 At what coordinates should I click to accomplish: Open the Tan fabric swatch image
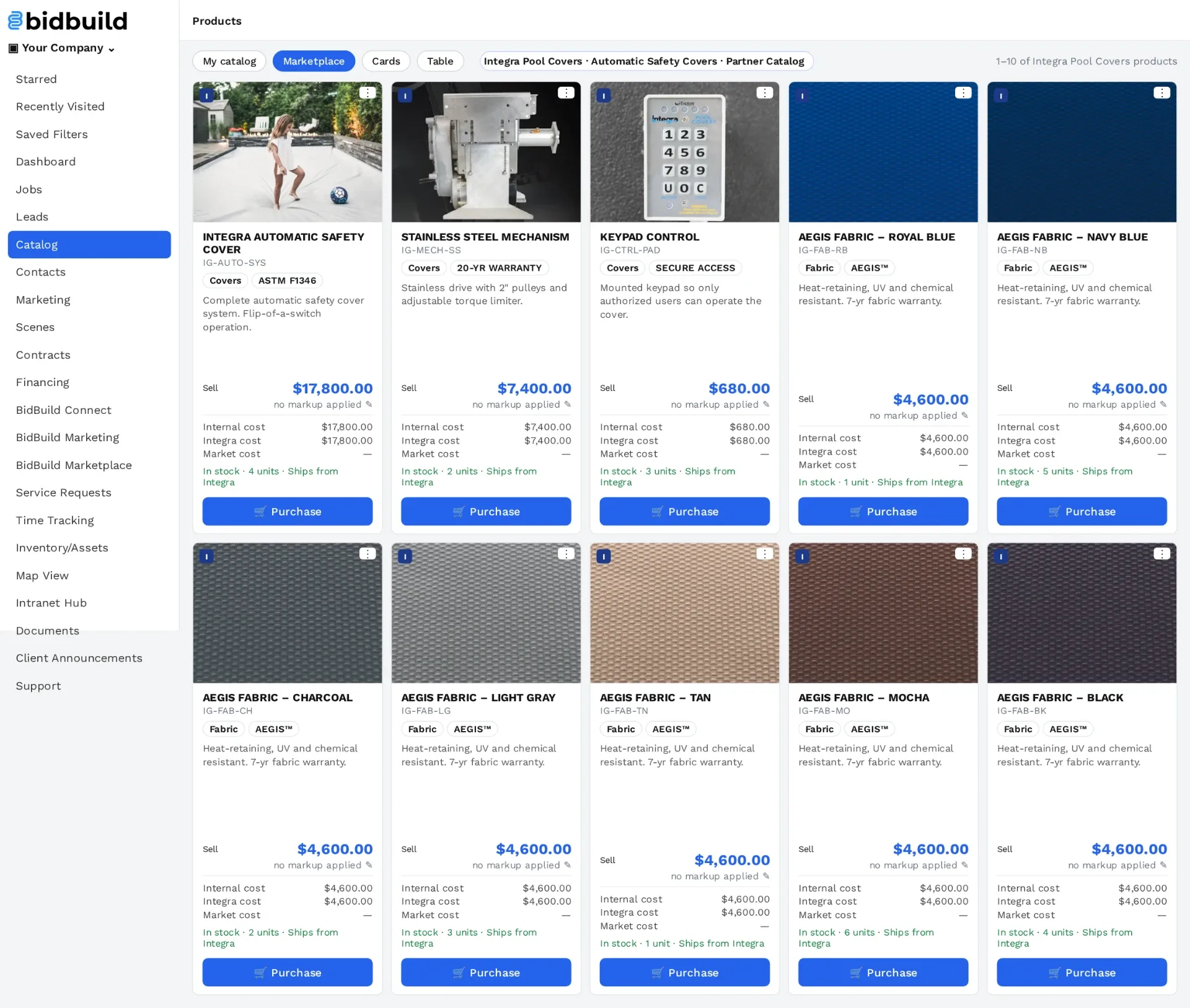click(x=685, y=613)
